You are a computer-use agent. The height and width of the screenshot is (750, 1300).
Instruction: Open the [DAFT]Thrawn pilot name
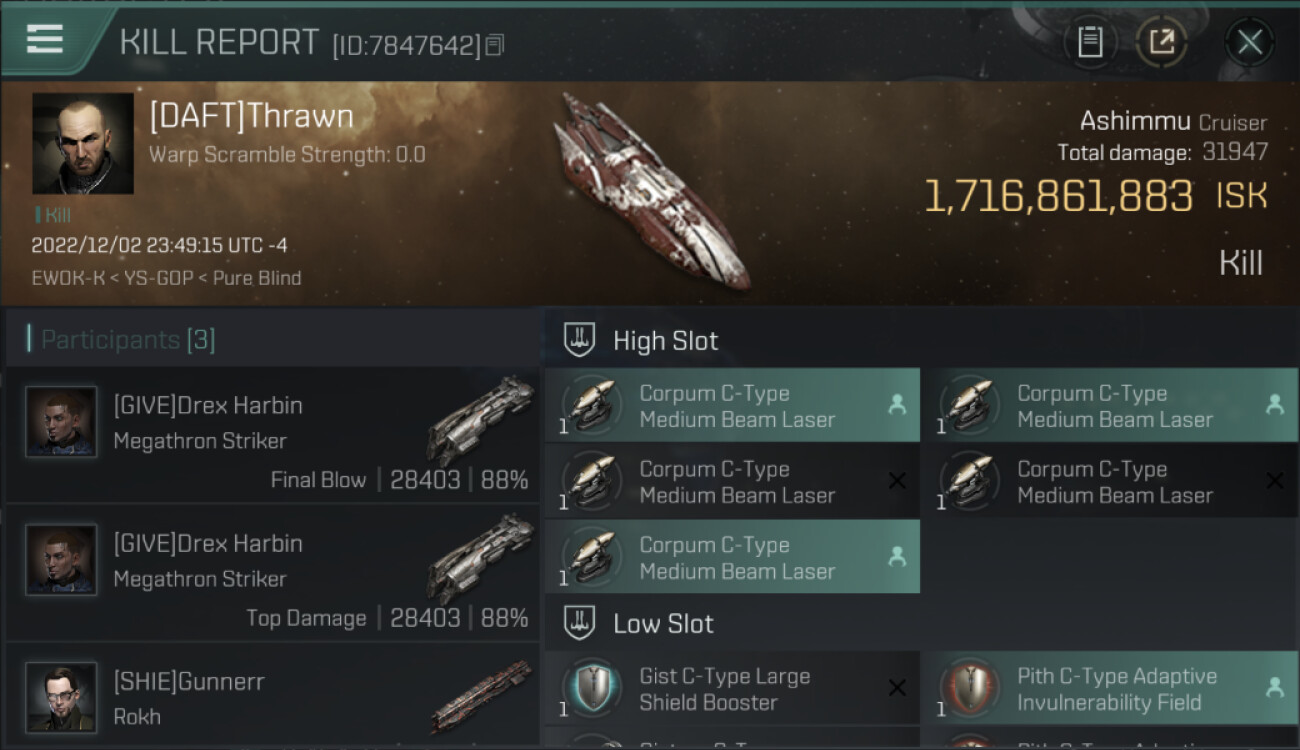[x=251, y=116]
